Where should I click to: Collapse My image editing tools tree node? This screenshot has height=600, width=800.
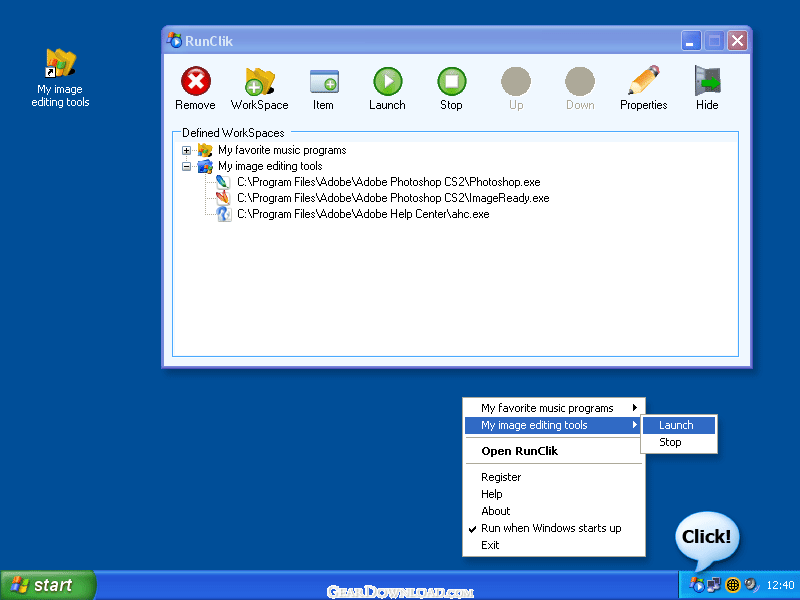pos(186,166)
